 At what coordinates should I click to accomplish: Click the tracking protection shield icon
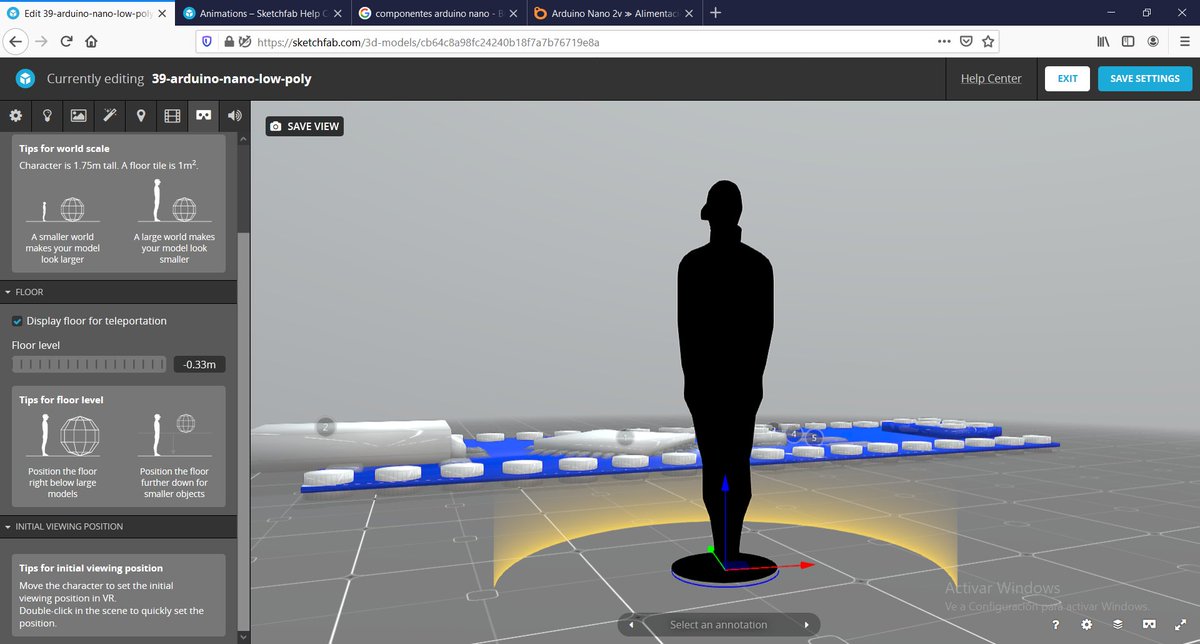coord(207,42)
